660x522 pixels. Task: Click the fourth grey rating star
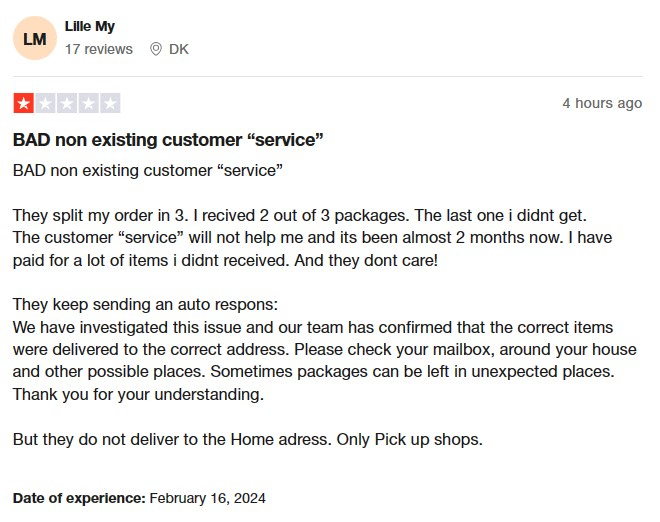[x=89, y=103]
